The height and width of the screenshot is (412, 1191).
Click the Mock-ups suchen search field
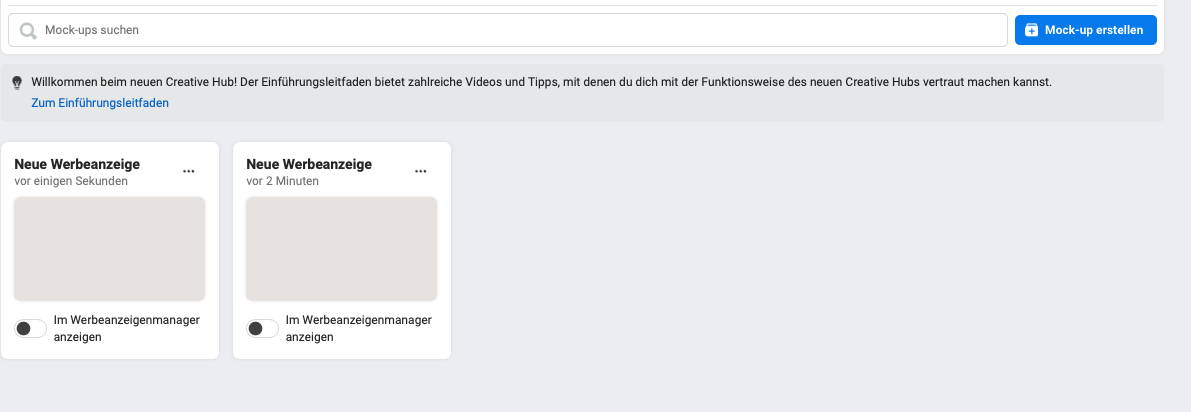click(x=507, y=30)
